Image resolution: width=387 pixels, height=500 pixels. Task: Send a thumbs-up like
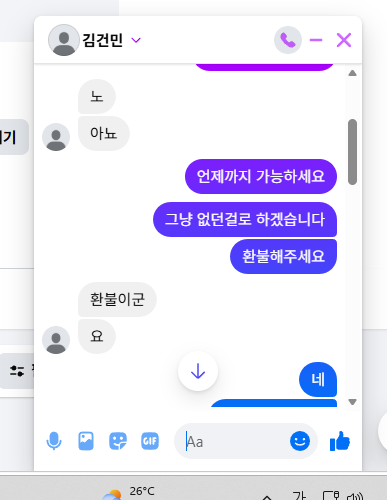[340, 441]
